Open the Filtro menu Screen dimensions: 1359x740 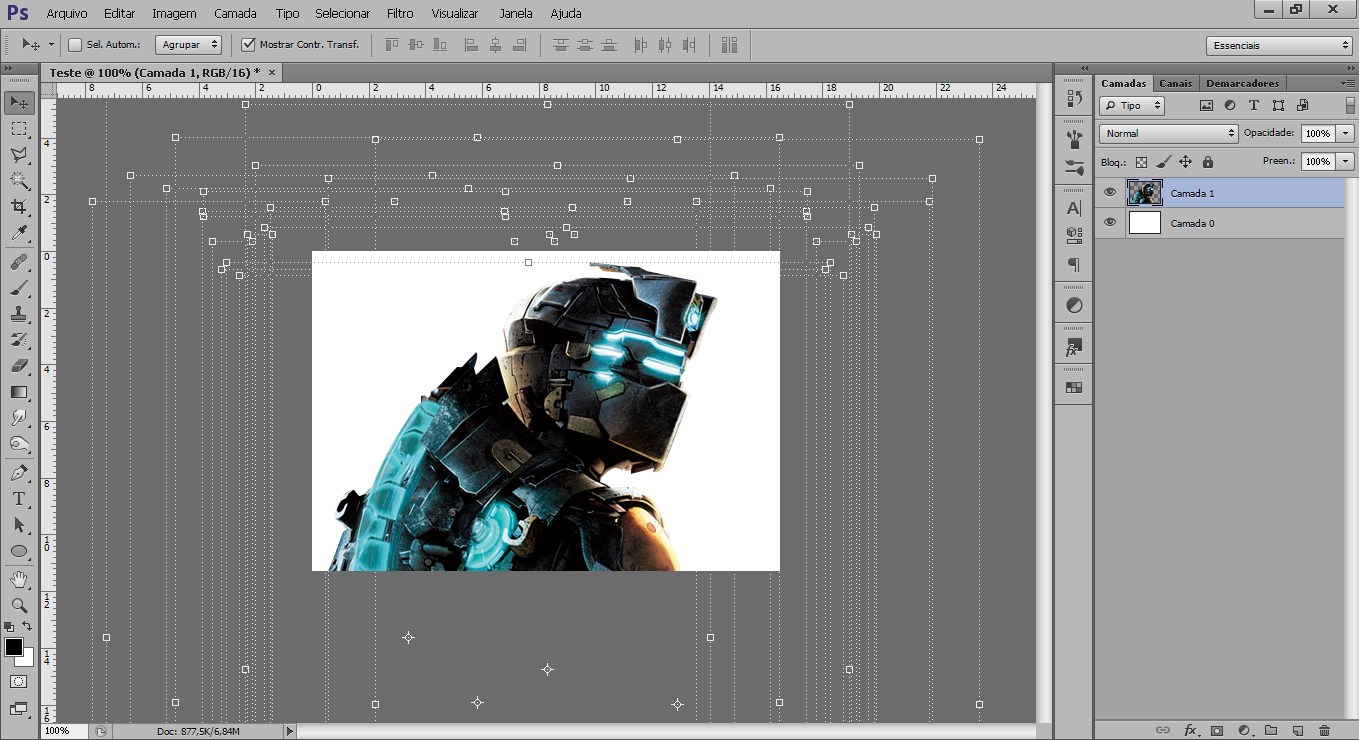400,14
